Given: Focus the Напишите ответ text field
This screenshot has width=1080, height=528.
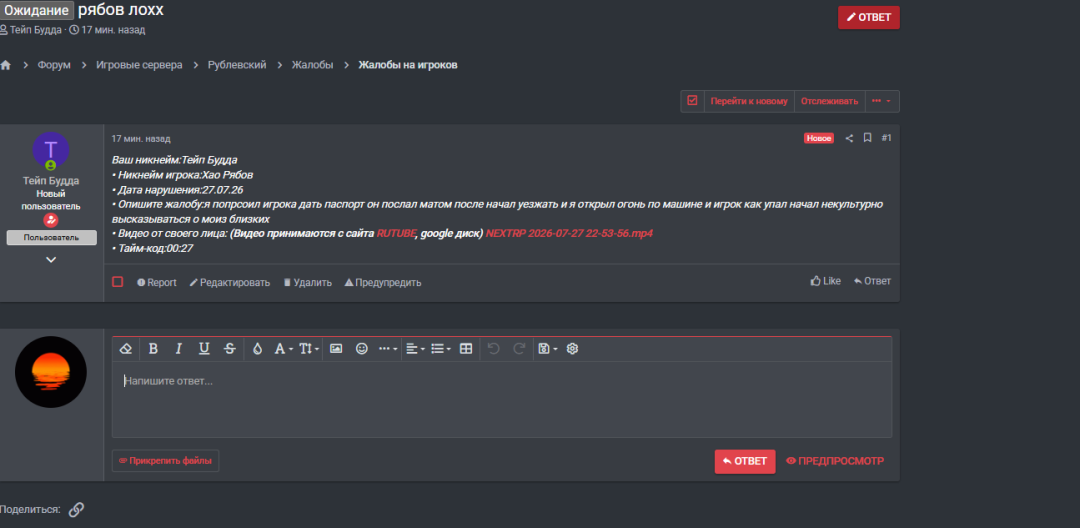Looking at the screenshot, I should [x=501, y=399].
